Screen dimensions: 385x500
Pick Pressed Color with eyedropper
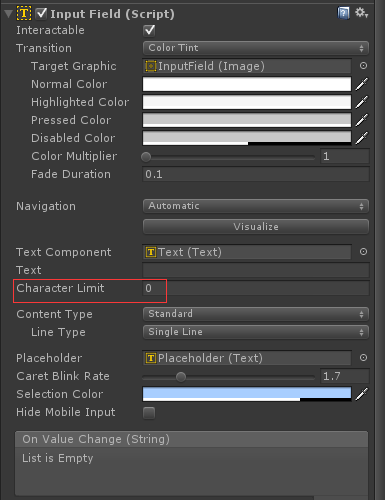(x=362, y=120)
